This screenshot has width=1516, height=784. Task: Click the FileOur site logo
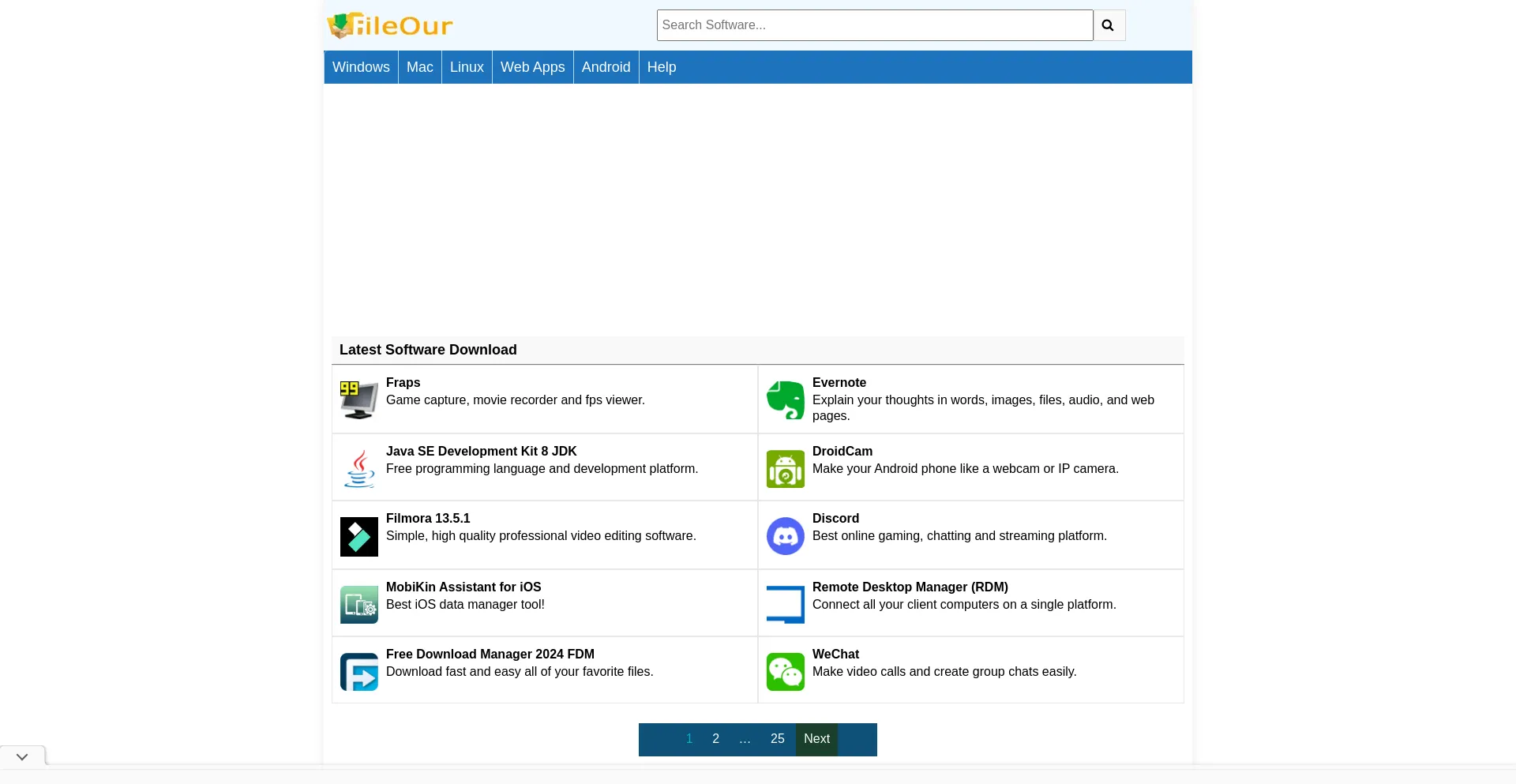[x=390, y=25]
